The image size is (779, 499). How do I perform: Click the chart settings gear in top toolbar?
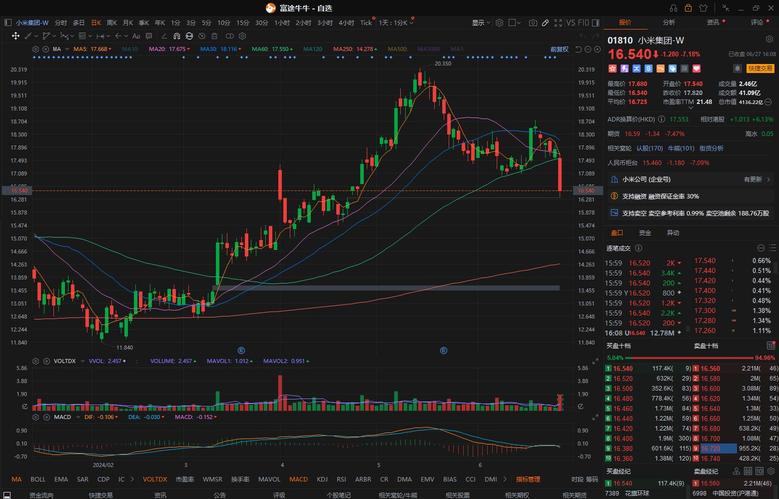pos(499,23)
